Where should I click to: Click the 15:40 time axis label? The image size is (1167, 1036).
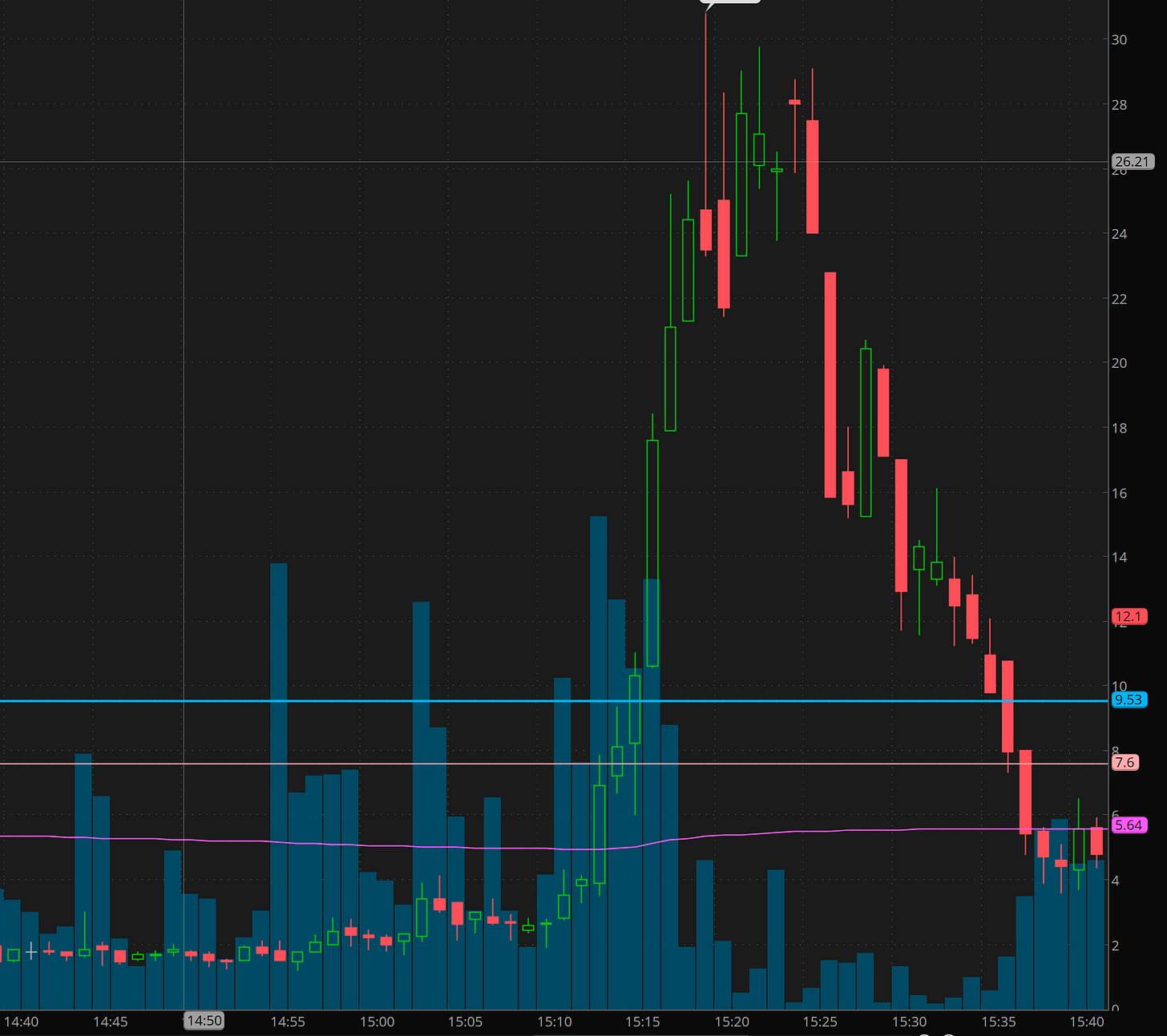point(1087,1022)
